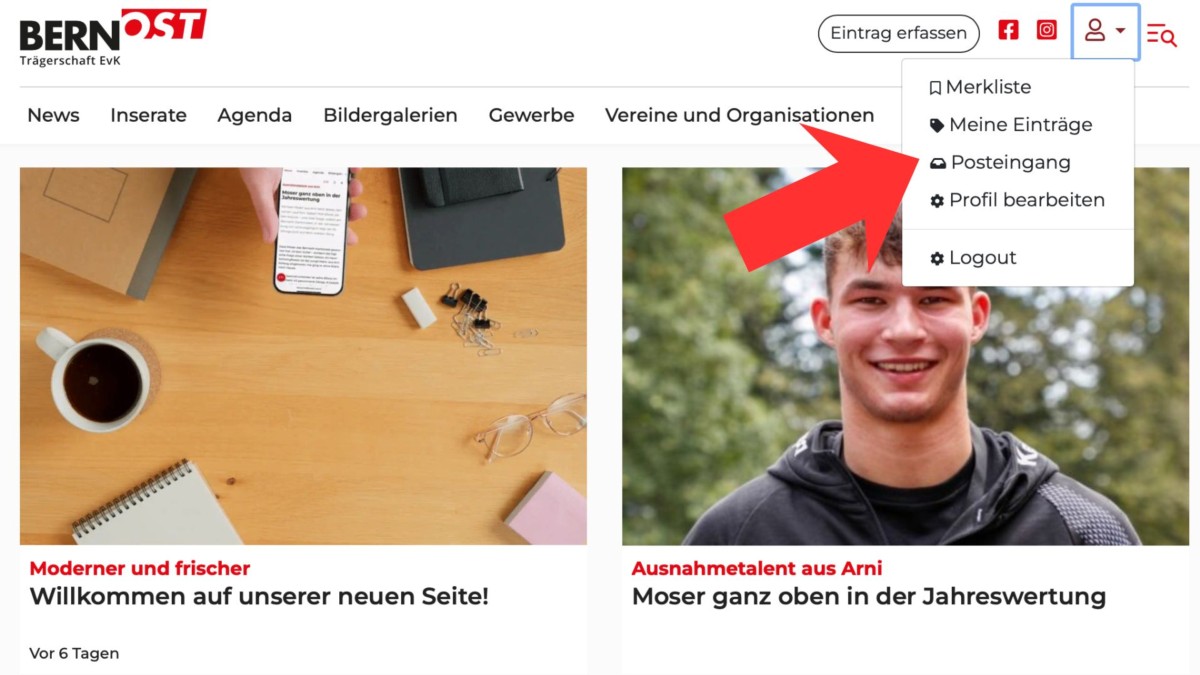Click the gear icon beside Profil bearbeiten
Image resolution: width=1200 pixels, height=675 pixels.
(937, 201)
